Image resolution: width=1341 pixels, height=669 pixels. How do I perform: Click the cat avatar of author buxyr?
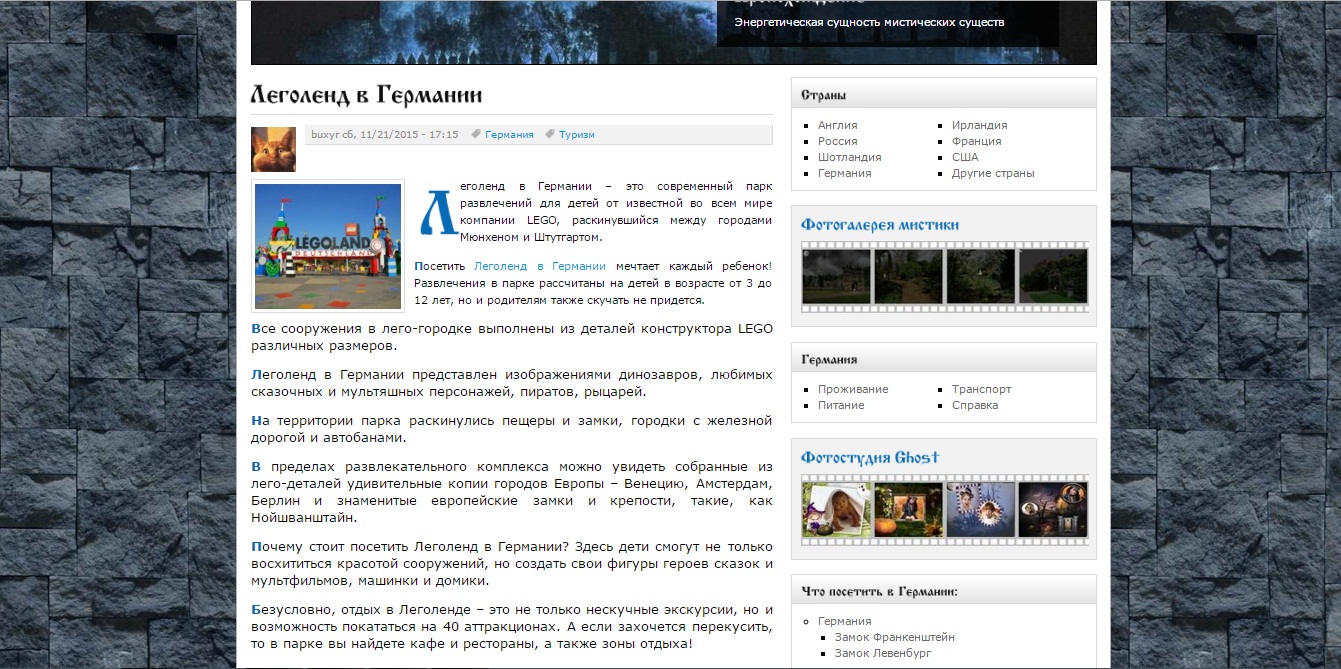(273, 149)
